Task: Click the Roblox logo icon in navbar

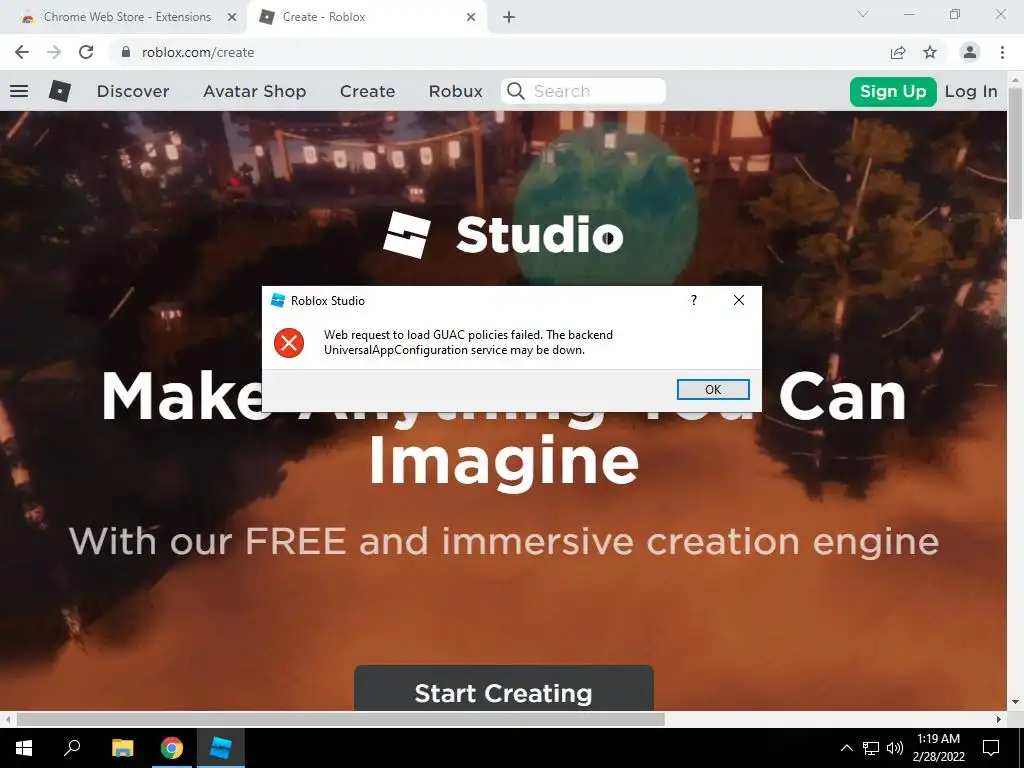Action: 59,91
